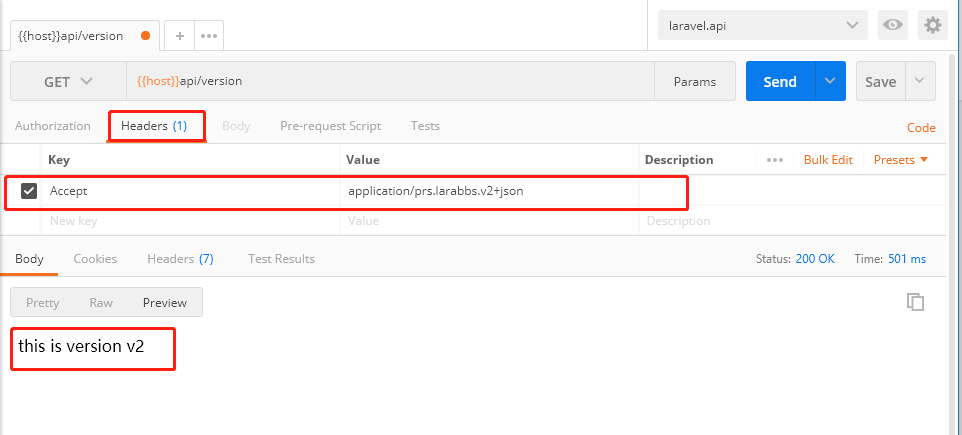The width and height of the screenshot is (962, 435).
Task: Open the Pre-request Script tab
Action: click(x=330, y=126)
